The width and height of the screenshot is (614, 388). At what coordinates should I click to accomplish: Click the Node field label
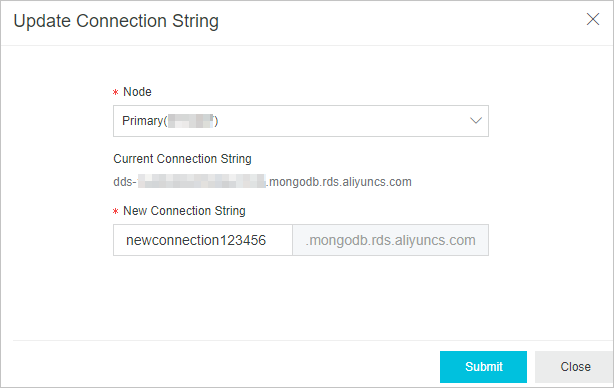pyautogui.click(x=137, y=92)
